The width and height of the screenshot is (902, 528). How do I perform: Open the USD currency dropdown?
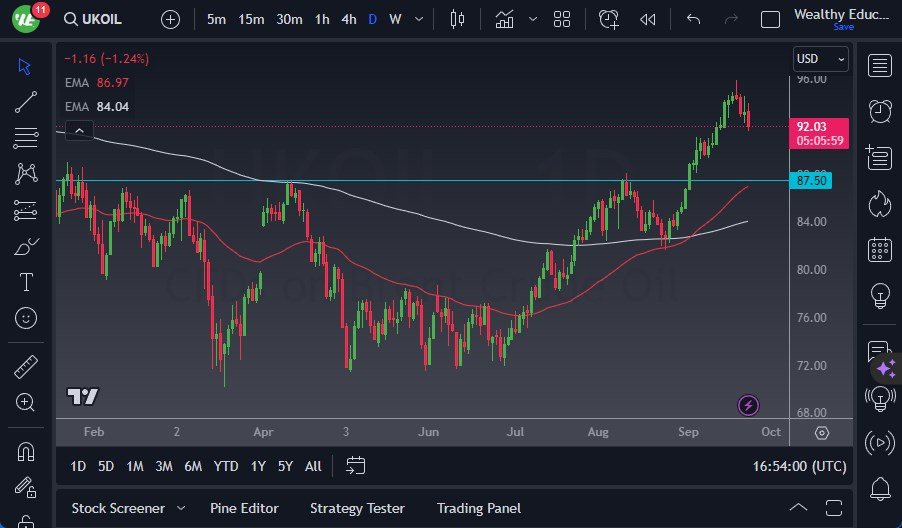(820, 59)
